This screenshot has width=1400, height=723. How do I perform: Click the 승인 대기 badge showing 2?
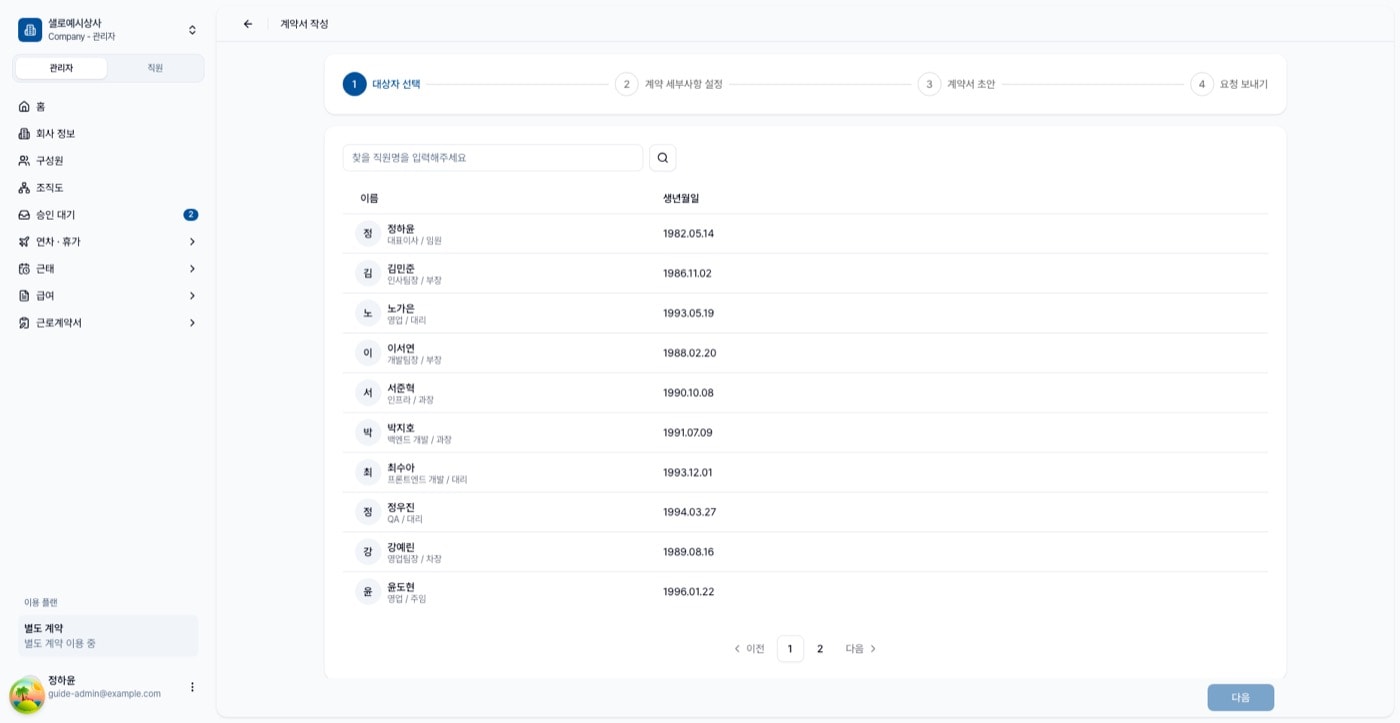(x=191, y=214)
